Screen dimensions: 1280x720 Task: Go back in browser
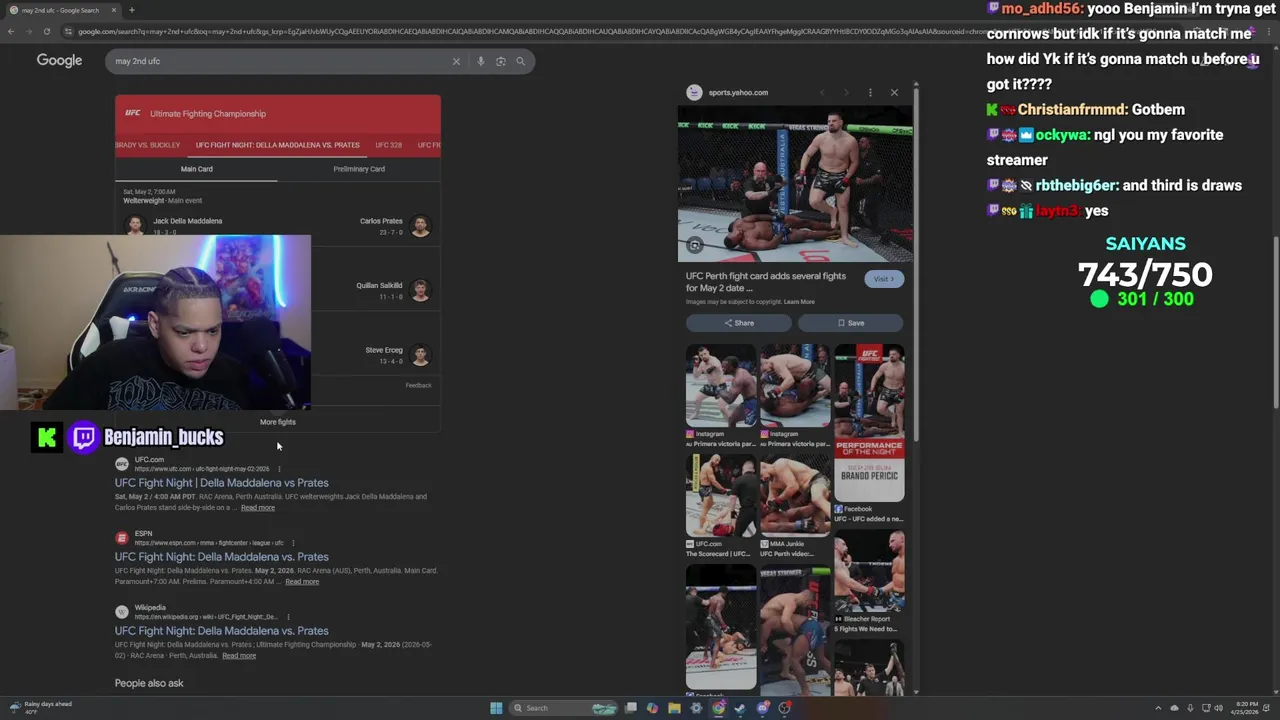tap(10, 31)
